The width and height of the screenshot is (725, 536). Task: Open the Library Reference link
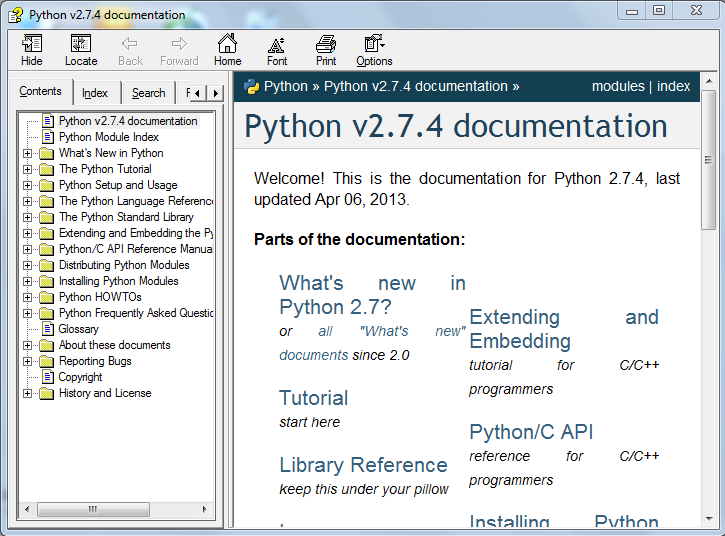(363, 465)
